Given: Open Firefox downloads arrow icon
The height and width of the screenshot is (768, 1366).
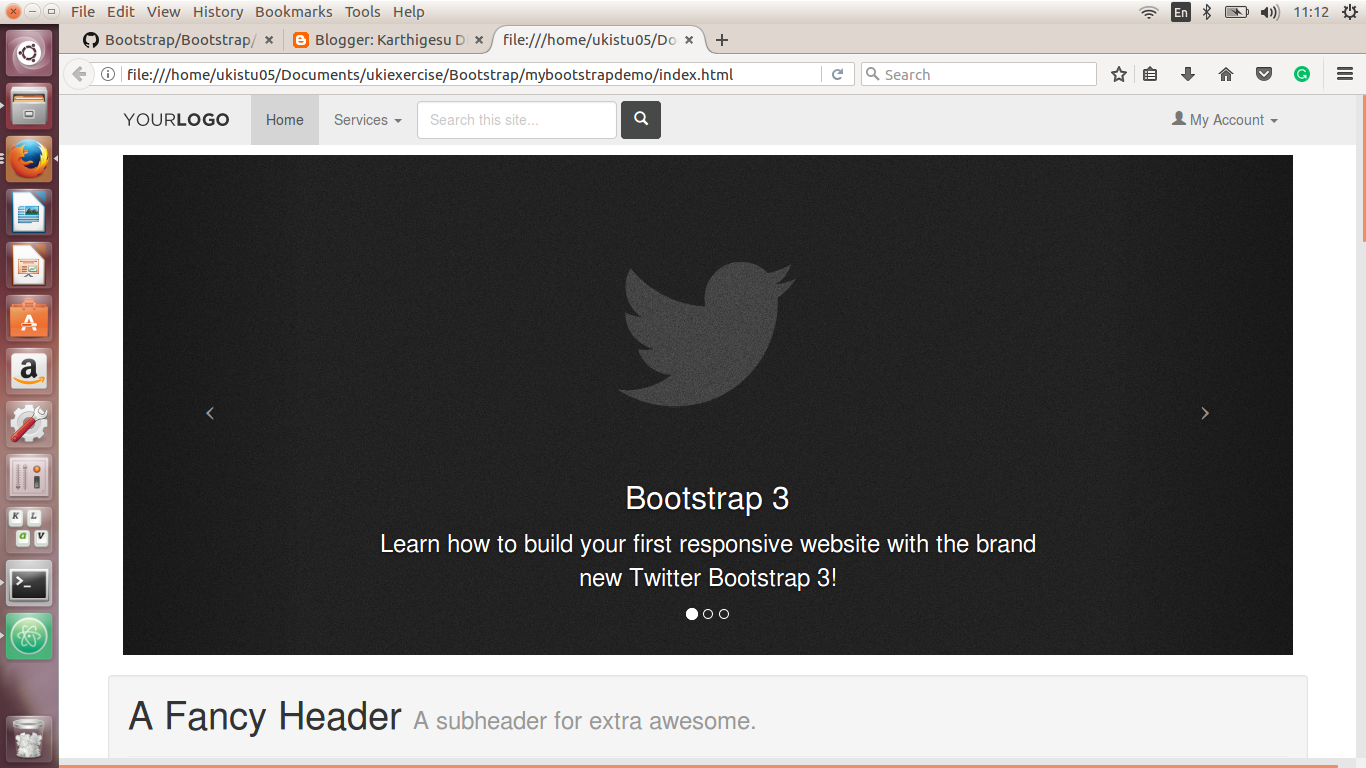Looking at the screenshot, I should coord(1188,74).
